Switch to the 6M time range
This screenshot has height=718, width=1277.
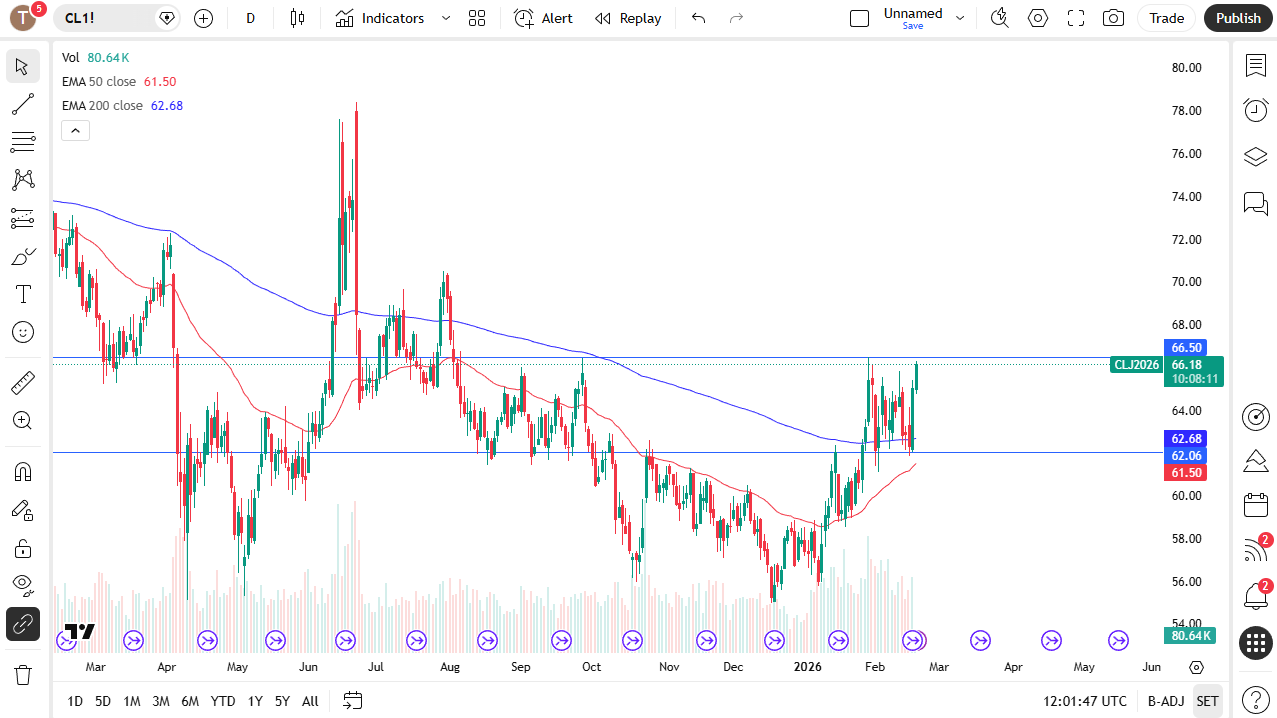(x=190, y=701)
